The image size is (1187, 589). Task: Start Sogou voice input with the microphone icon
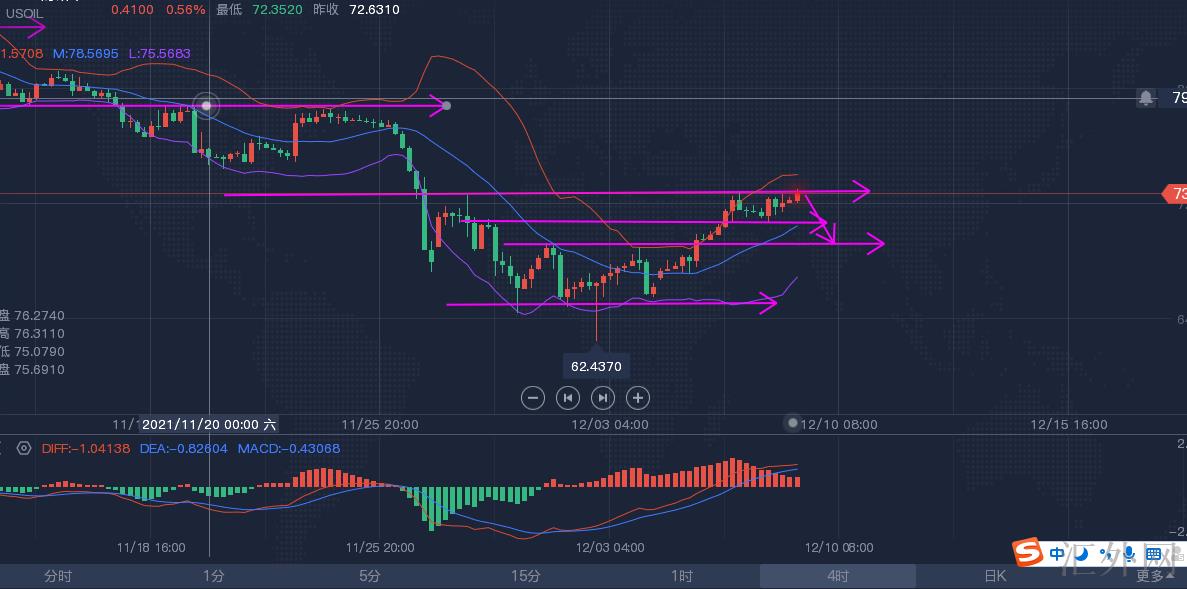click(1129, 555)
